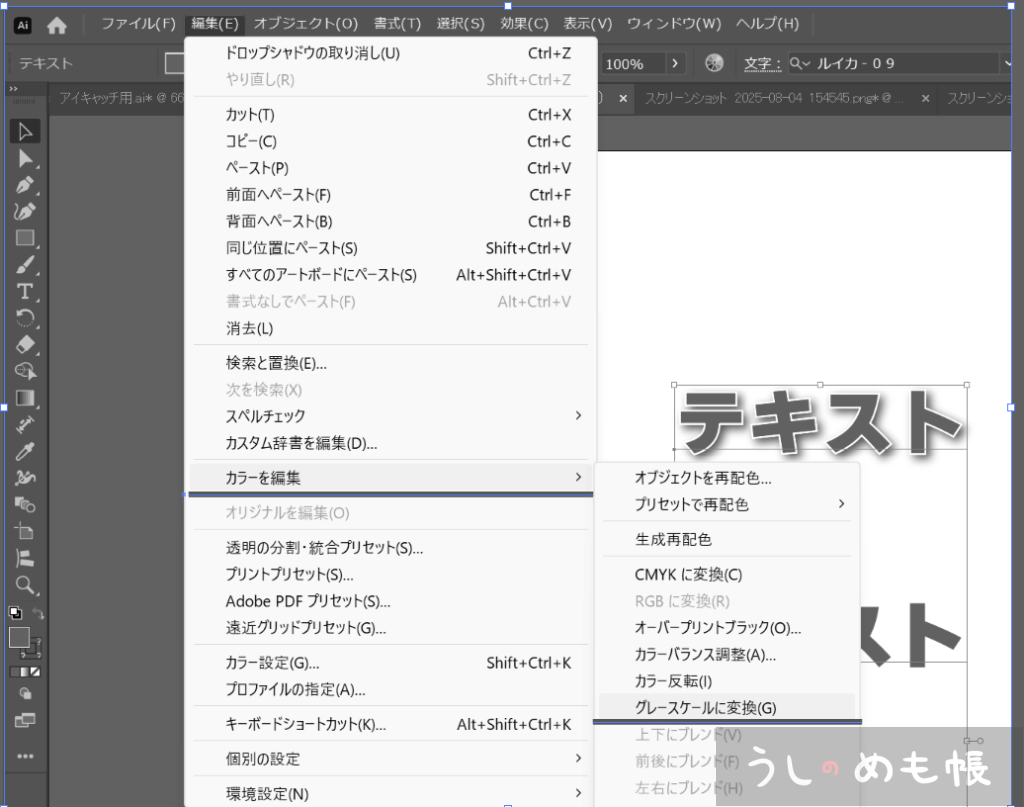Open the opacity 100% arrow dropdown
This screenshot has width=1024, height=807.
pyautogui.click(x=676, y=64)
